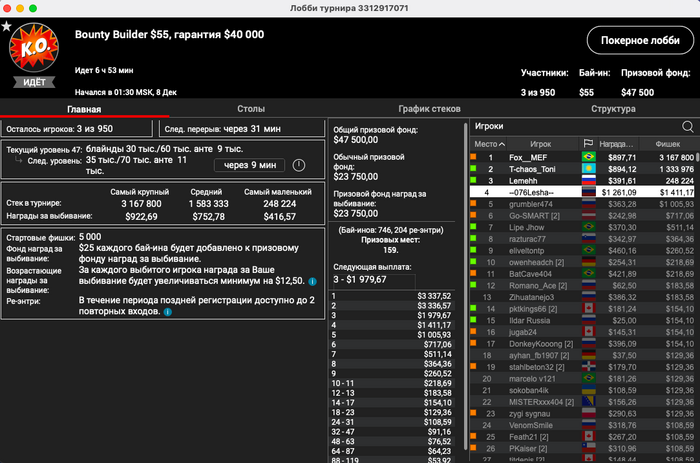Open the Столы tab
Image resolution: width=700 pixels, height=463 pixels.
(x=251, y=109)
